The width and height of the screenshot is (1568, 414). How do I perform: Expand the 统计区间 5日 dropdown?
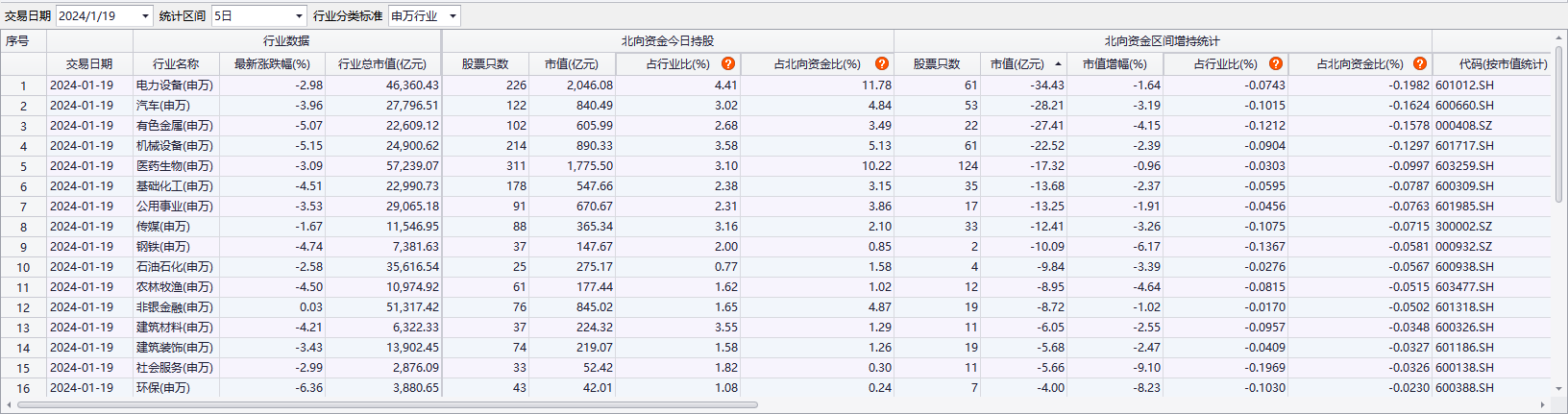click(299, 16)
